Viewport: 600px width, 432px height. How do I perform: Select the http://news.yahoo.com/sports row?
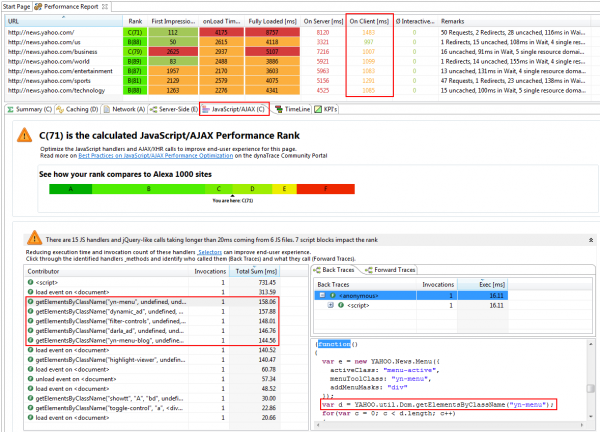point(298,81)
